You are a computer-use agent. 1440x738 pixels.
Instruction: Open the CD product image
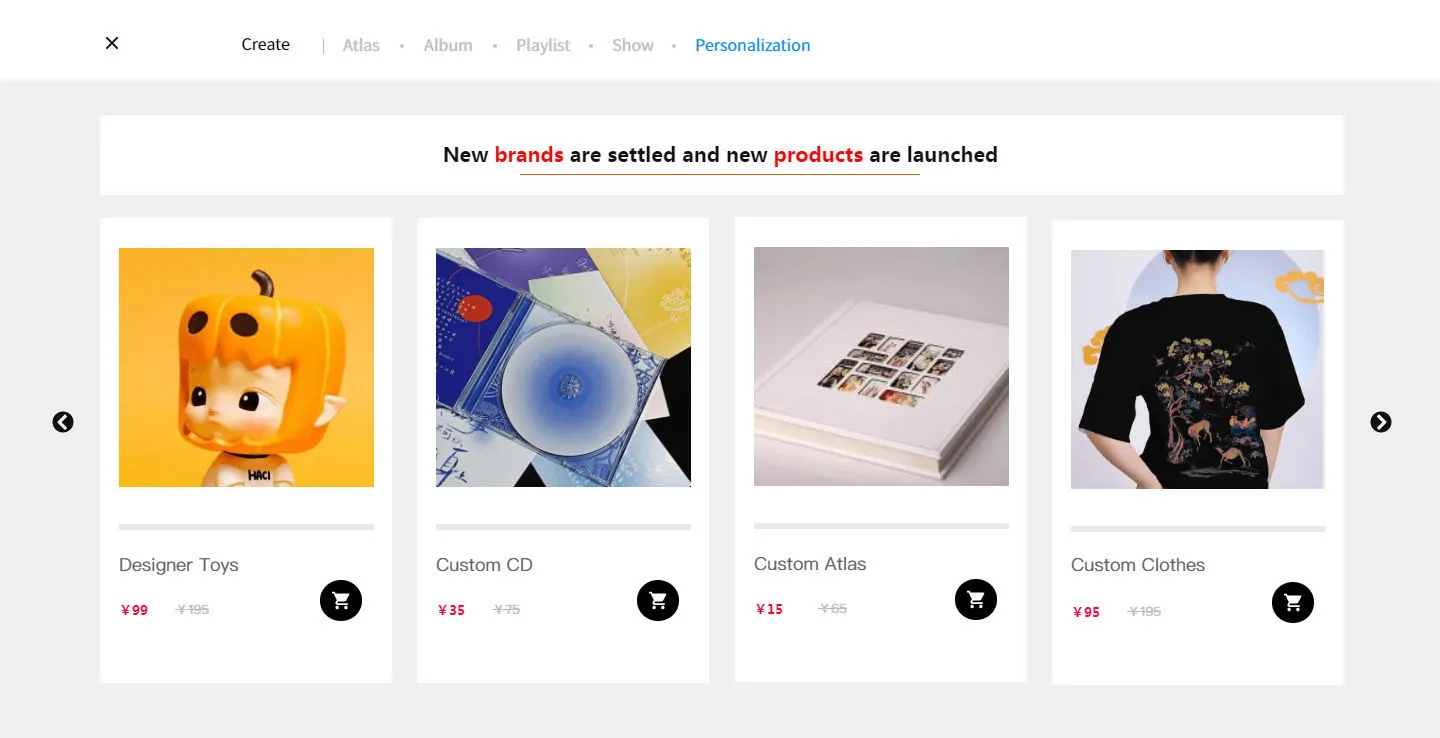coord(563,367)
